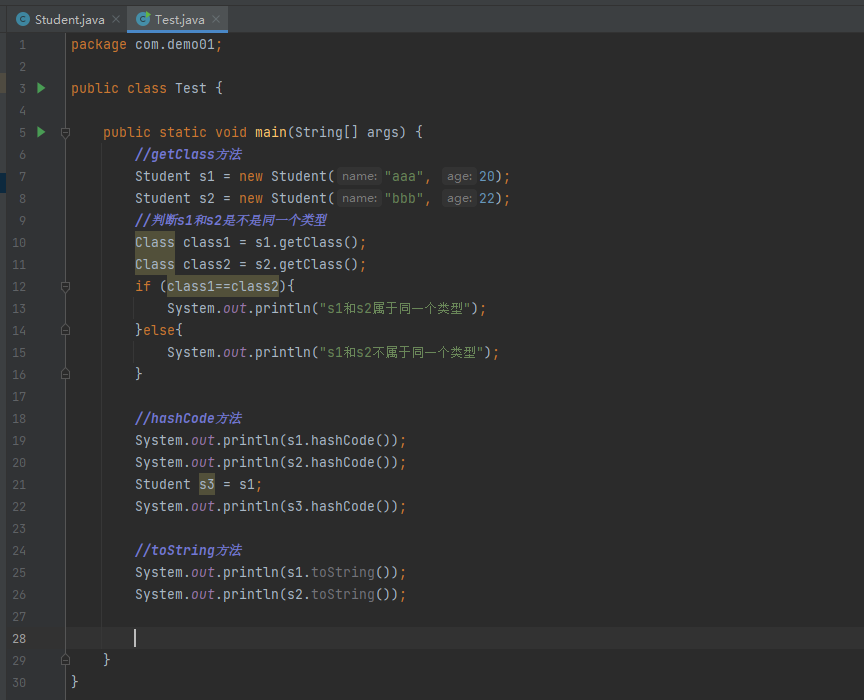Click the class1==class2 condition

[223, 287]
